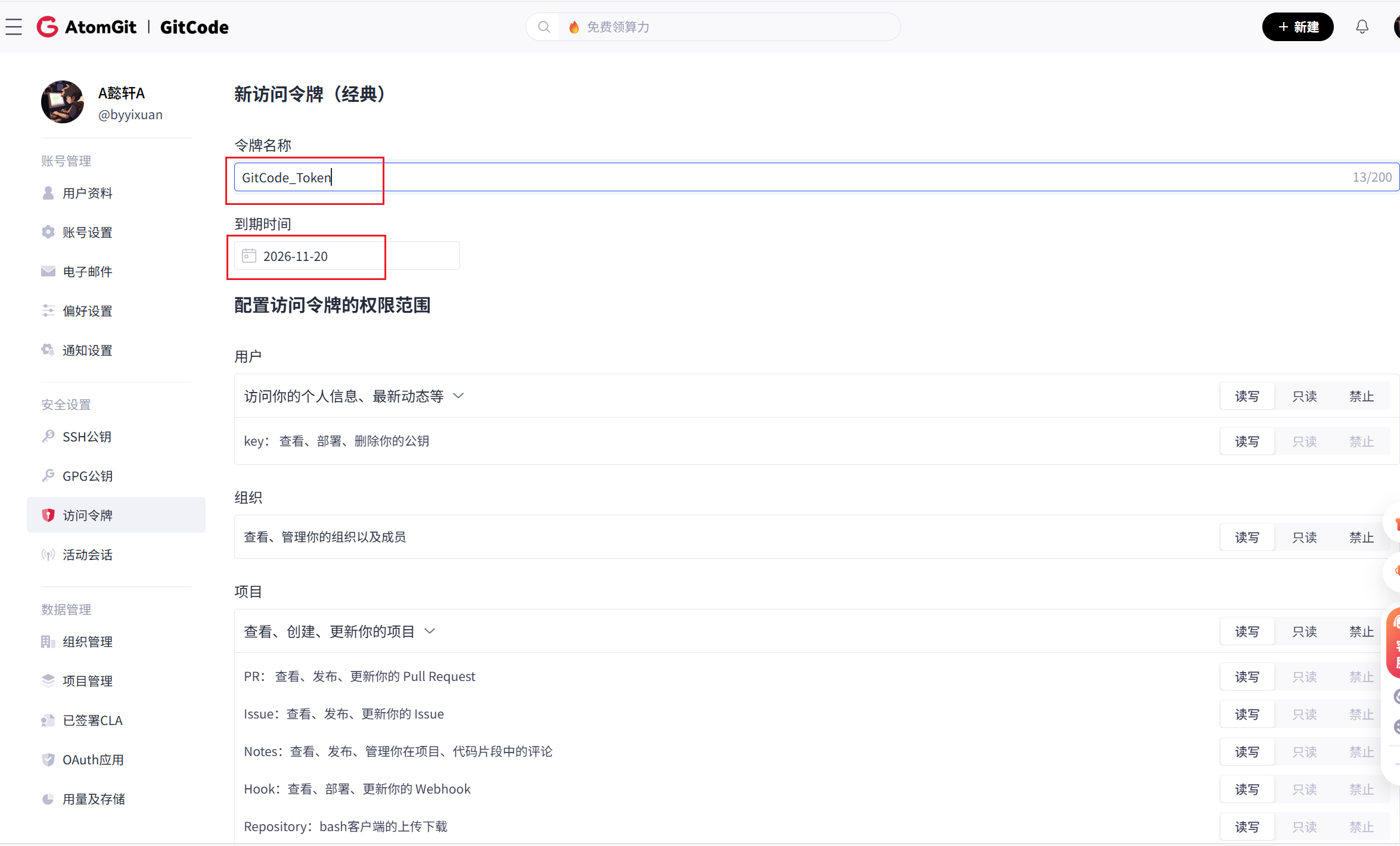
Task: Open the hamburger menu icon
Action: coord(14,27)
